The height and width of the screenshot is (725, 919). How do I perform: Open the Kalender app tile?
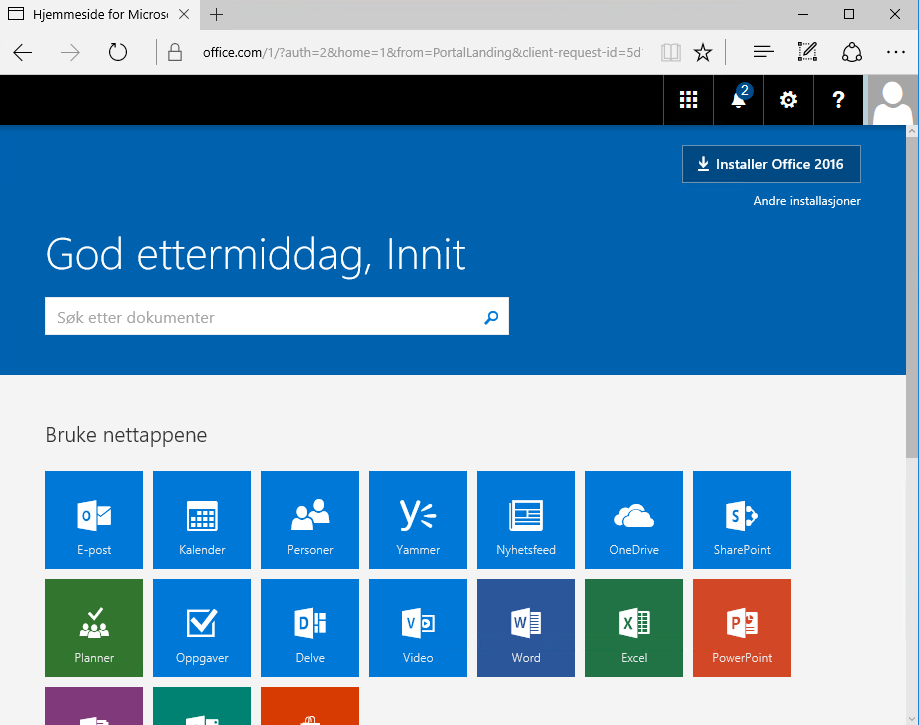pyautogui.click(x=202, y=520)
